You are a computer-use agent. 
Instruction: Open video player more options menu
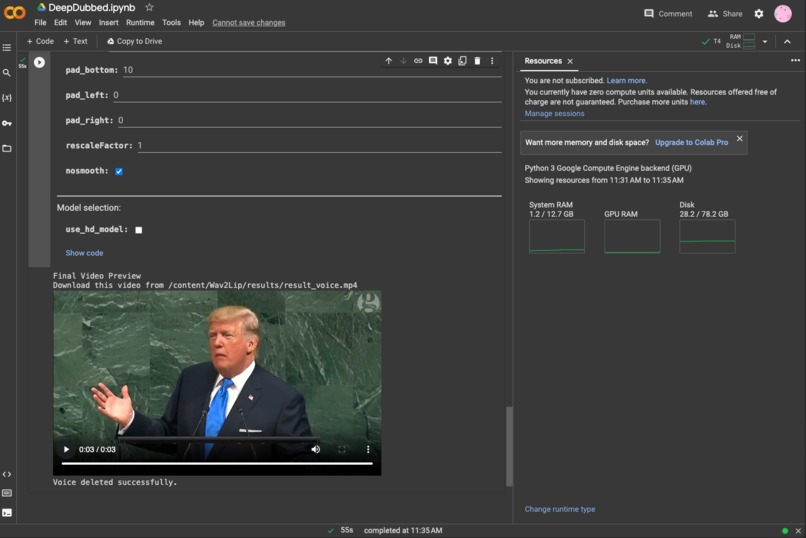368,449
